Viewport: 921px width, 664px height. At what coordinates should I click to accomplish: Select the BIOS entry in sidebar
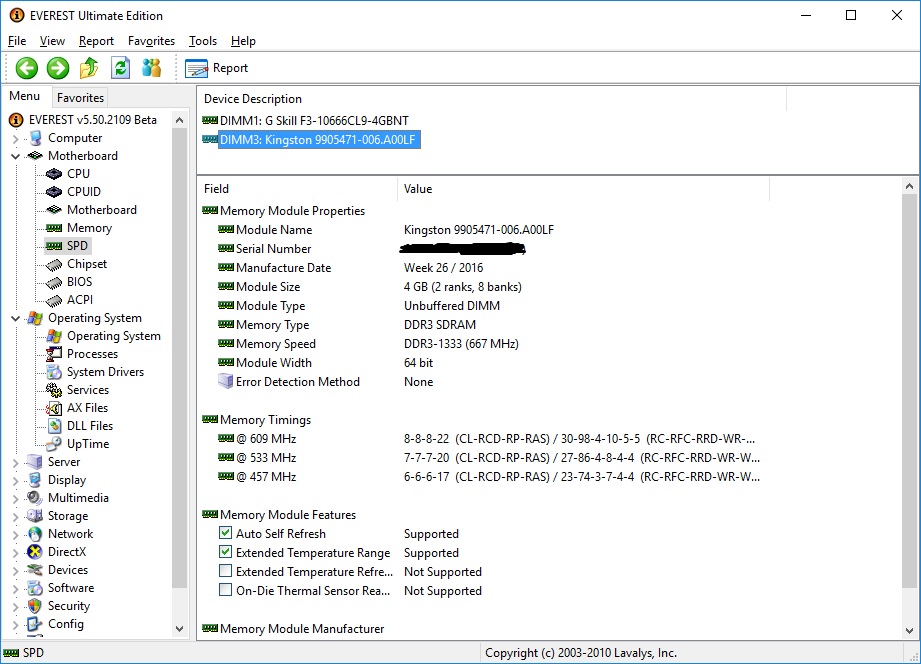click(x=79, y=282)
